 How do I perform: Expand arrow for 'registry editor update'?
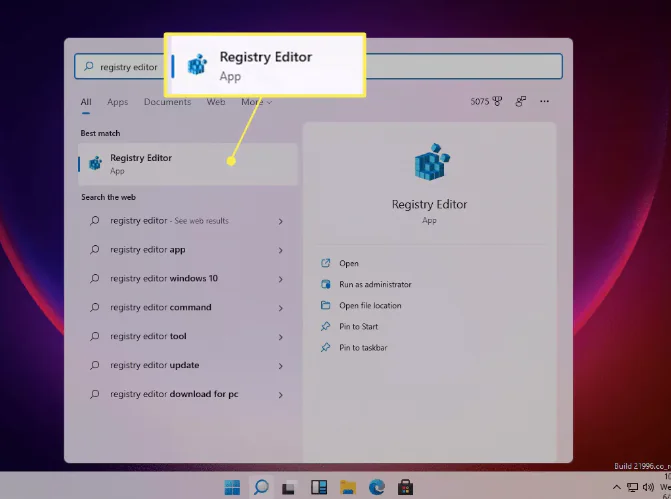click(x=281, y=366)
